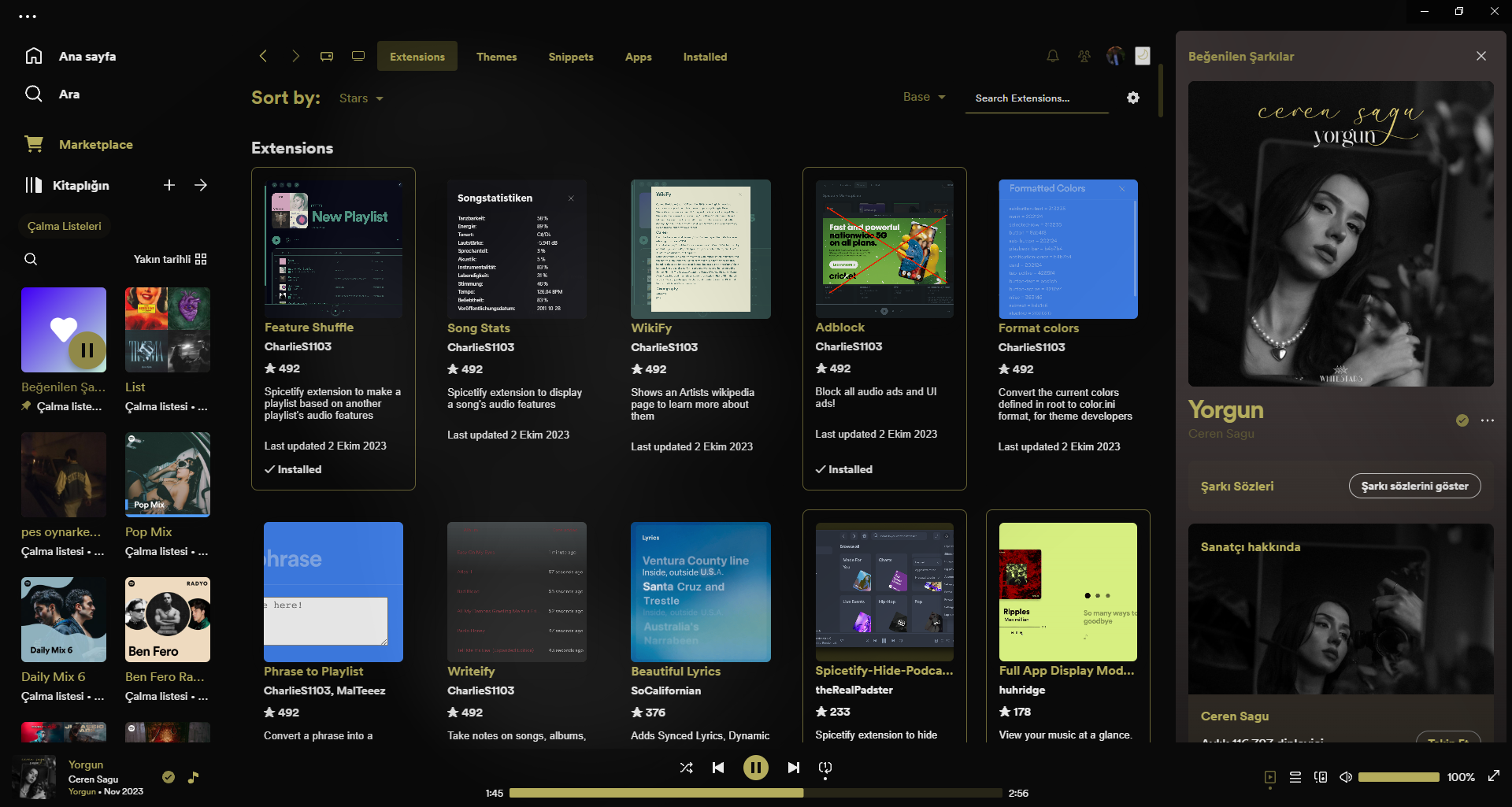Expand the library with arrow icon
This screenshot has height=807, width=1512.
[201, 185]
